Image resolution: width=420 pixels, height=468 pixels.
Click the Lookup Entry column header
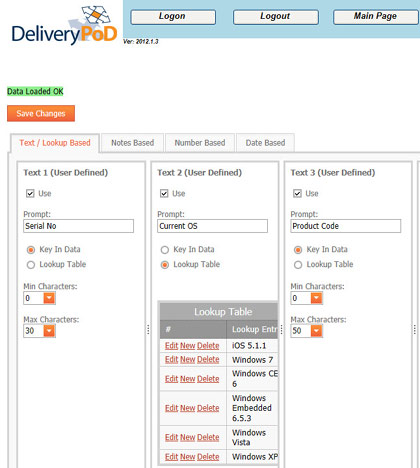[x=252, y=329]
